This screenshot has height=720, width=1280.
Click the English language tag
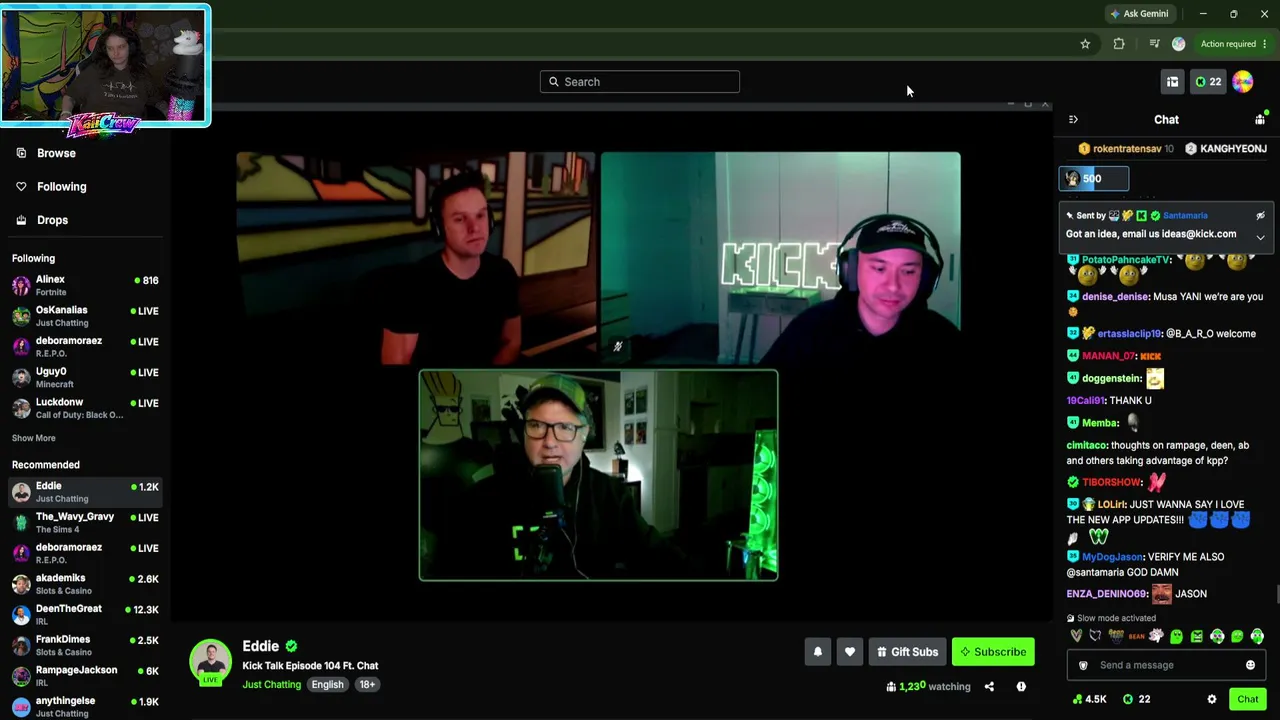(x=327, y=685)
